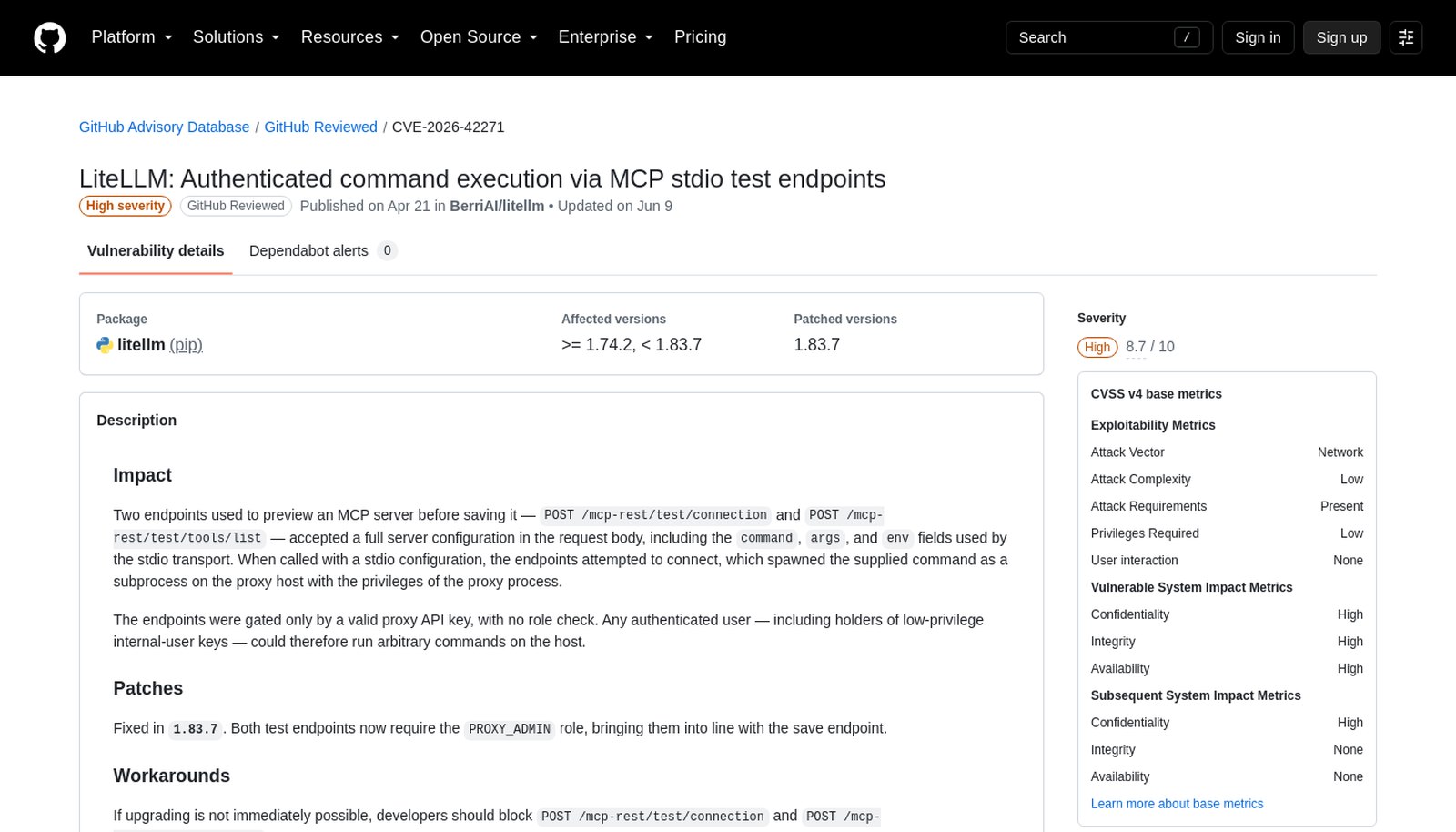
Task: Click the Sign in button
Action: [1258, 37]
